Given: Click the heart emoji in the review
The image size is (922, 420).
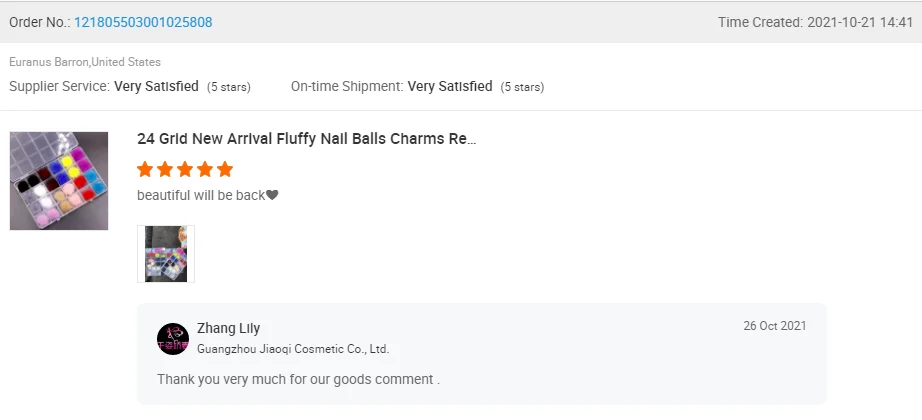Looking at the screenshot, I should (x=272, y=195).
